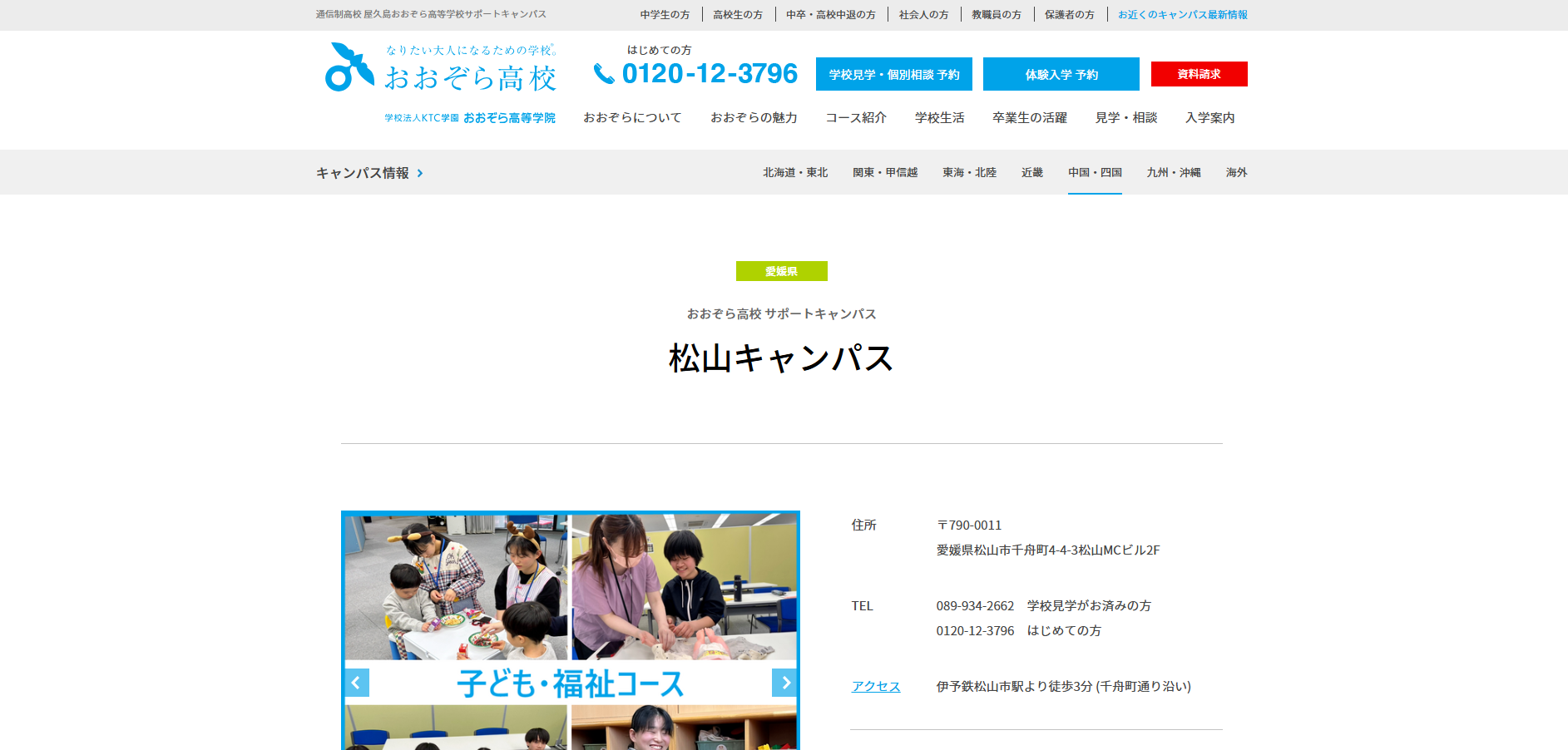
Task: Click the red 資料請求 button
Action: pos(1199,74)
